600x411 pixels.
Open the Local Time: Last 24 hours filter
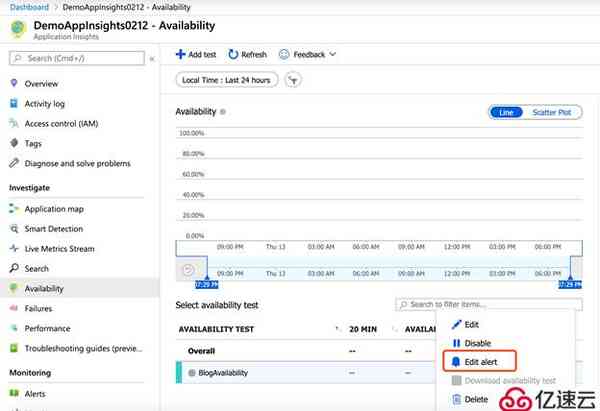(227, 80)
